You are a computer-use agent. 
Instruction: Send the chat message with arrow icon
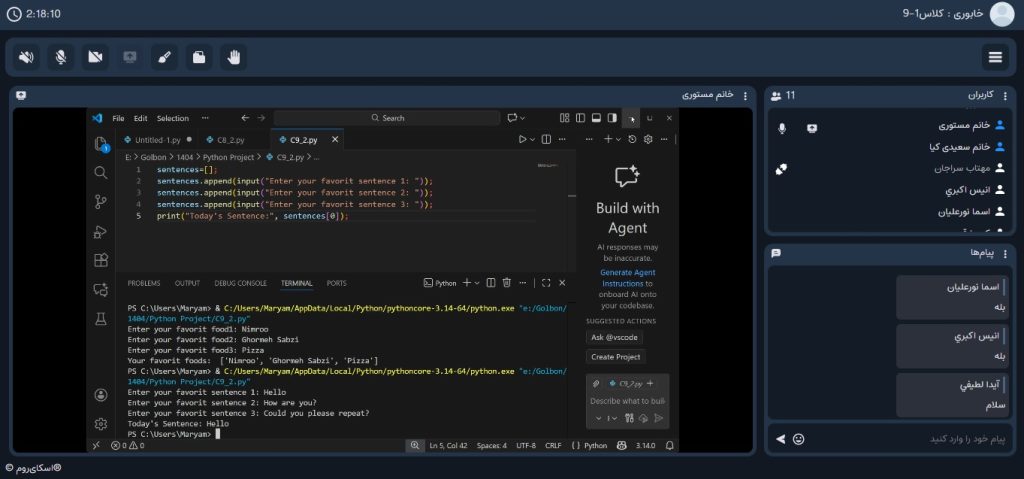coord(780,439)
